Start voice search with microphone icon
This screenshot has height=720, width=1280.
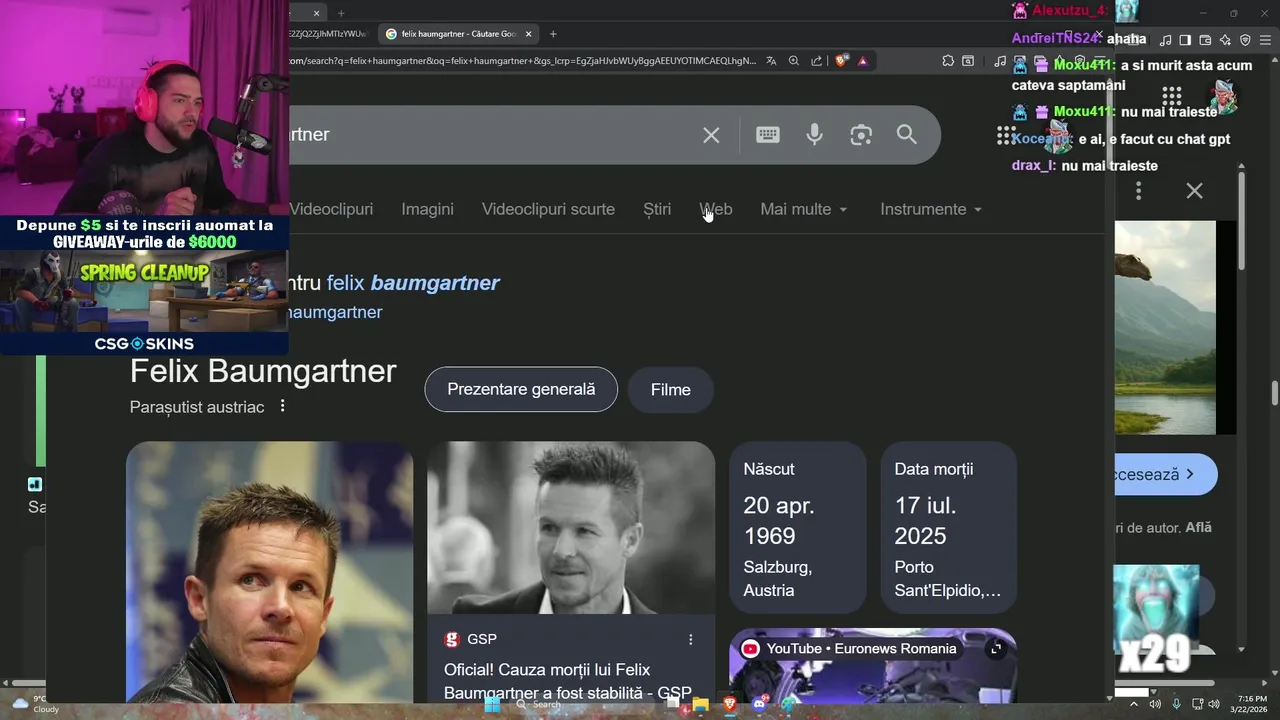815,135
